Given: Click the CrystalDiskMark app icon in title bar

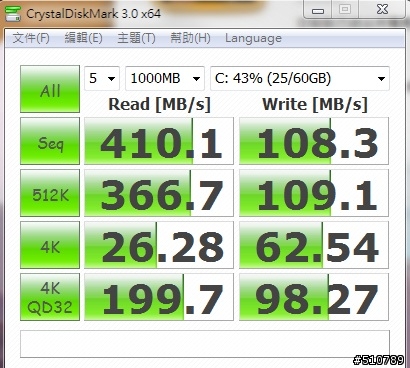Looking at the screenshot, I should click(x=13, y=14).
